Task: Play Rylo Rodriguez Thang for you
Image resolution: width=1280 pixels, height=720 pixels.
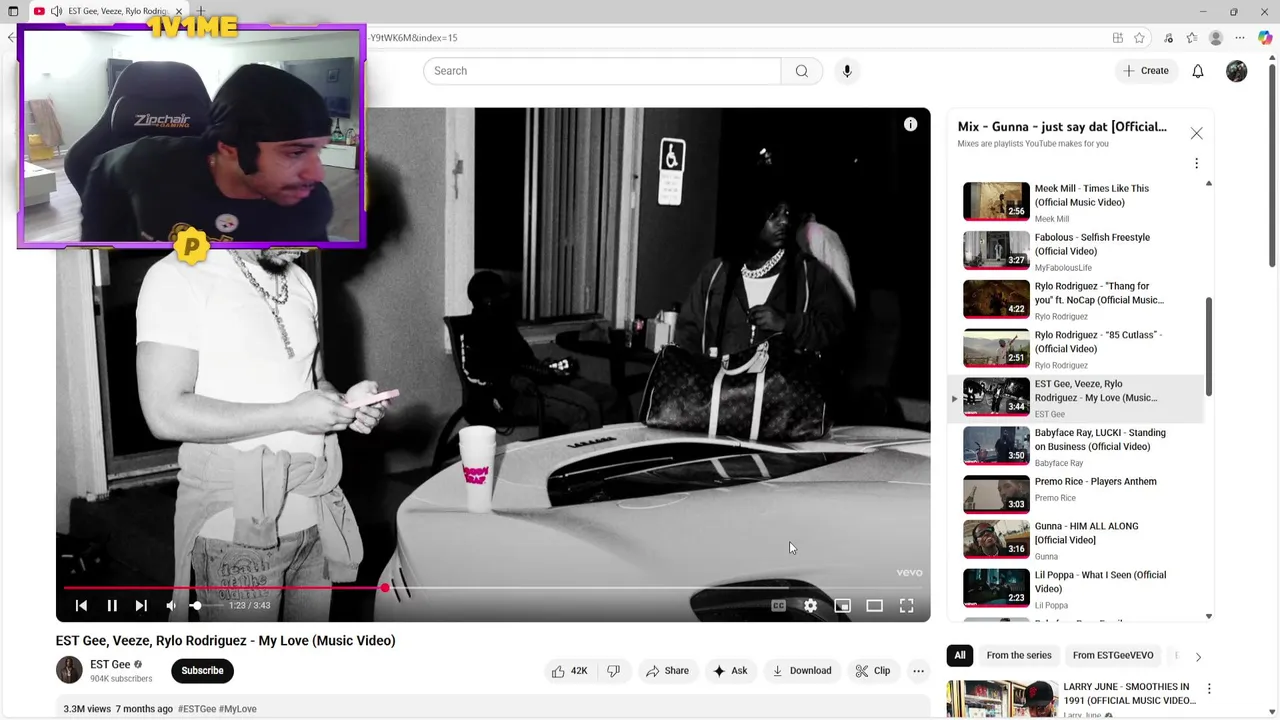Action: pos(1075,299)
